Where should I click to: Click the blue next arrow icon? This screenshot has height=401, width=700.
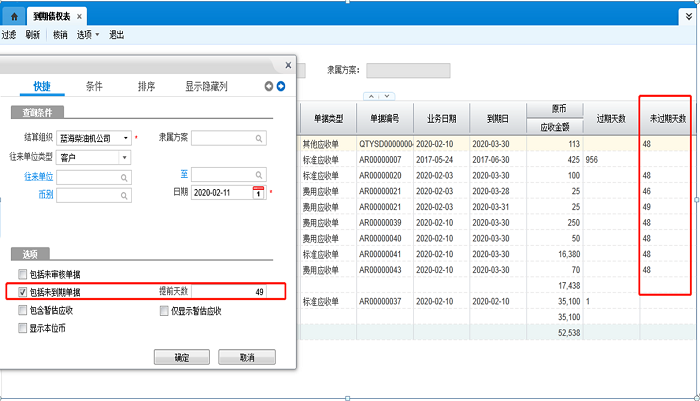pyautogui.click(x=281, y=87)
